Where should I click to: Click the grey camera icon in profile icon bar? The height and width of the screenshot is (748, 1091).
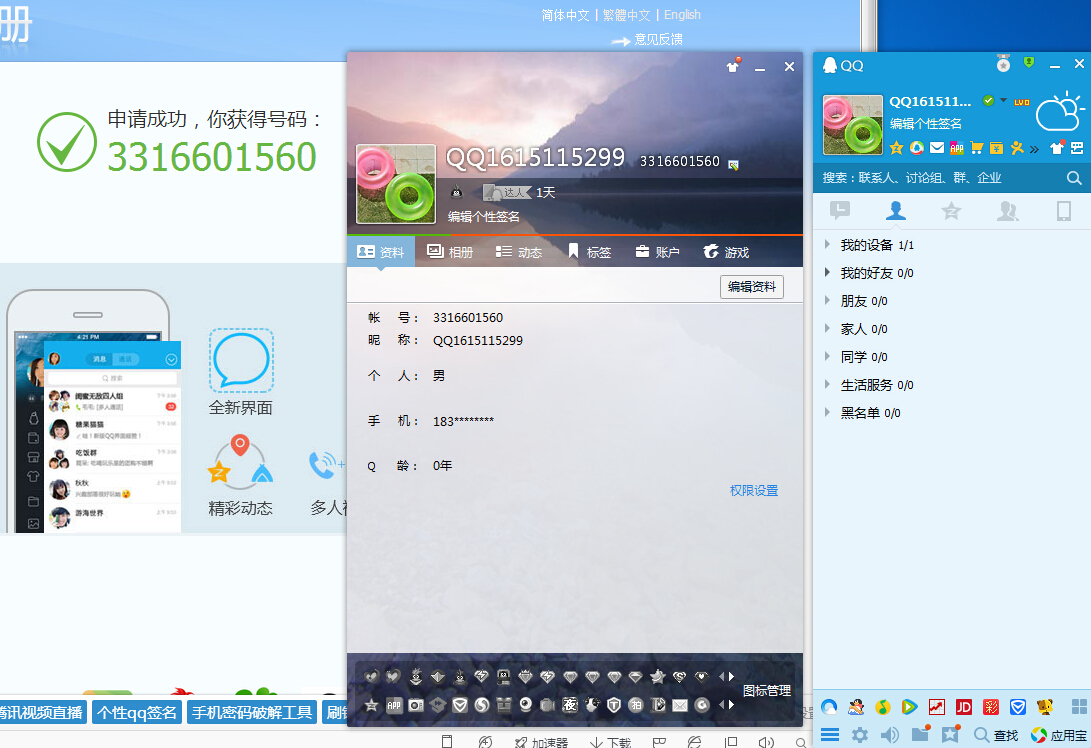point(416,705)
